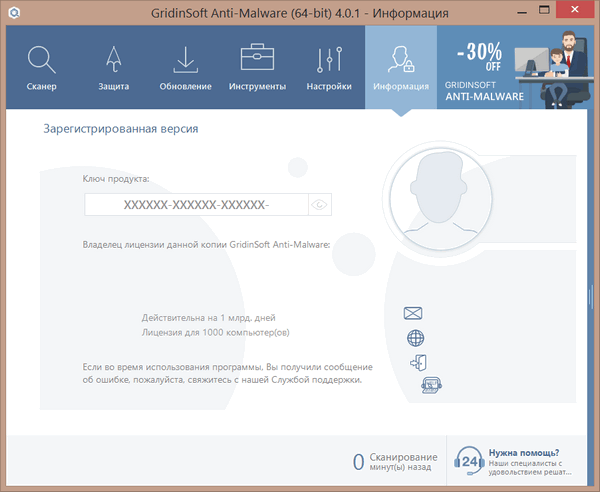Click Действительна на 1 млрд. дней text

tap(209, 318)
